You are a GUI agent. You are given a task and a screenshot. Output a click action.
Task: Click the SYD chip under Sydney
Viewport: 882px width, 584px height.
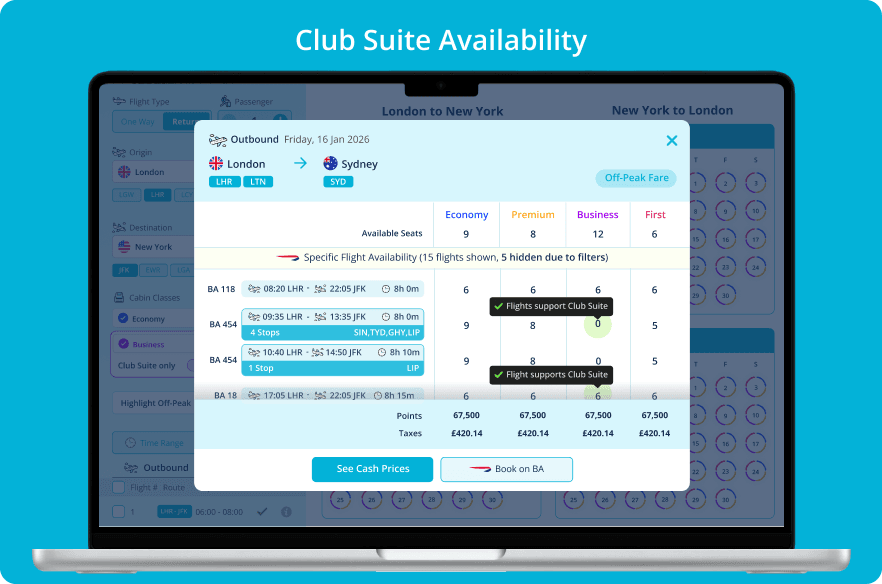[x=338, y=182]
